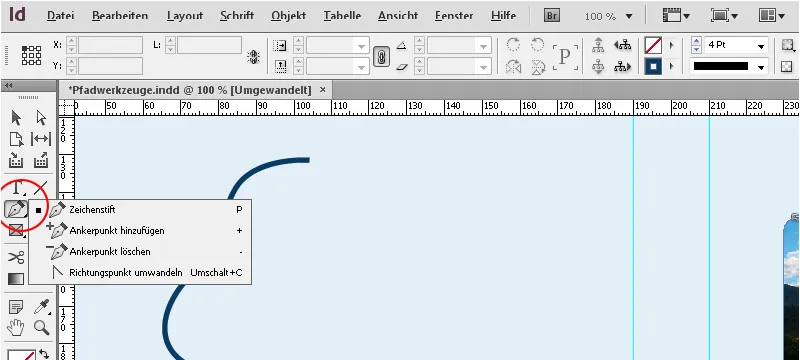Click the flip vertical icon

coord(537,66)
